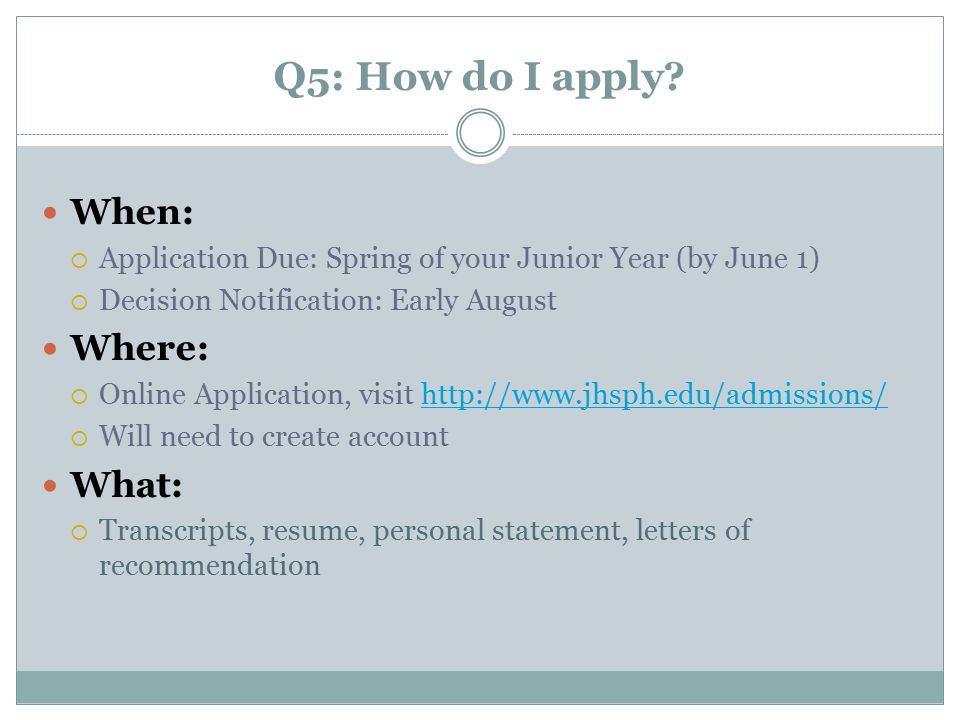Click the "Transcripts, resume, personal statement" line

click(425, 531)
